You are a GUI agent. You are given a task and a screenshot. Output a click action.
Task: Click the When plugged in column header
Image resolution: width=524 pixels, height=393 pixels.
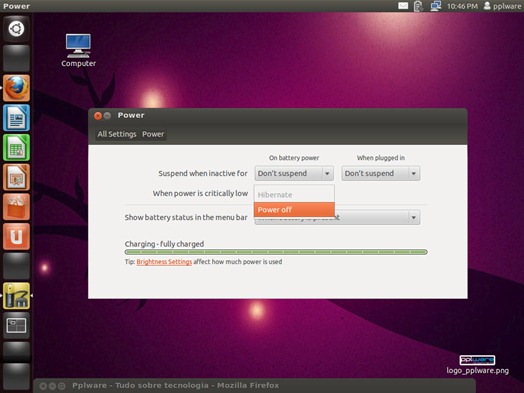[x=381, y=158]
